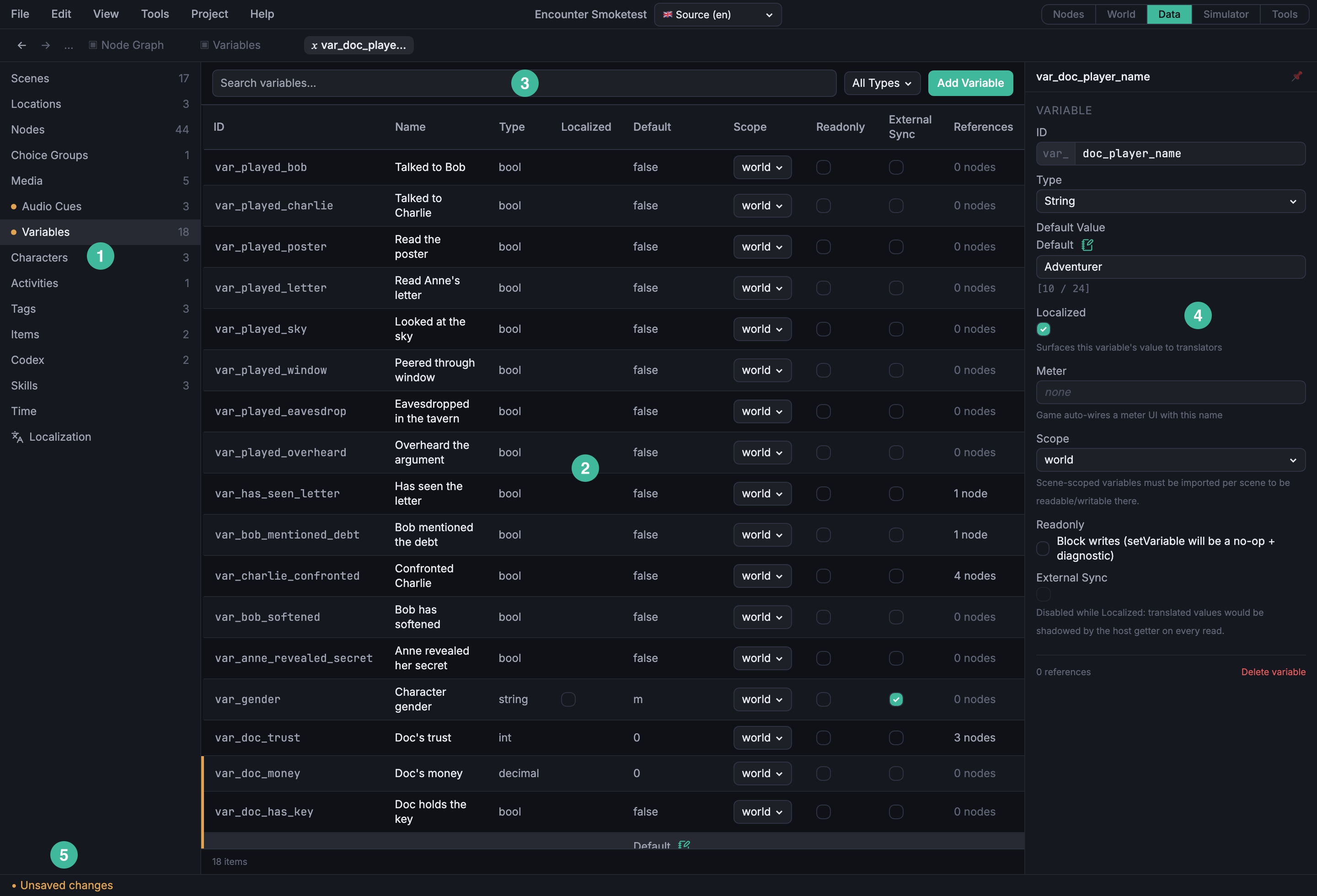Viewport: 1317px width, 896px height.
Task: Click the Add Variable button
Action: click(x=970, y=83)
